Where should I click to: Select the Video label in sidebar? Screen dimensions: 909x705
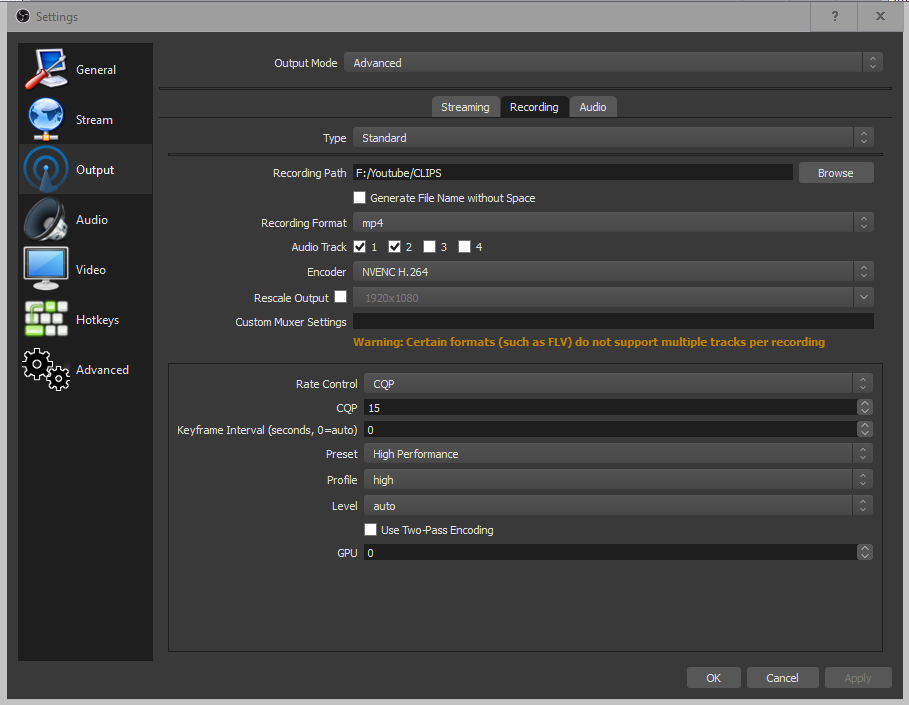click(90, 270)
